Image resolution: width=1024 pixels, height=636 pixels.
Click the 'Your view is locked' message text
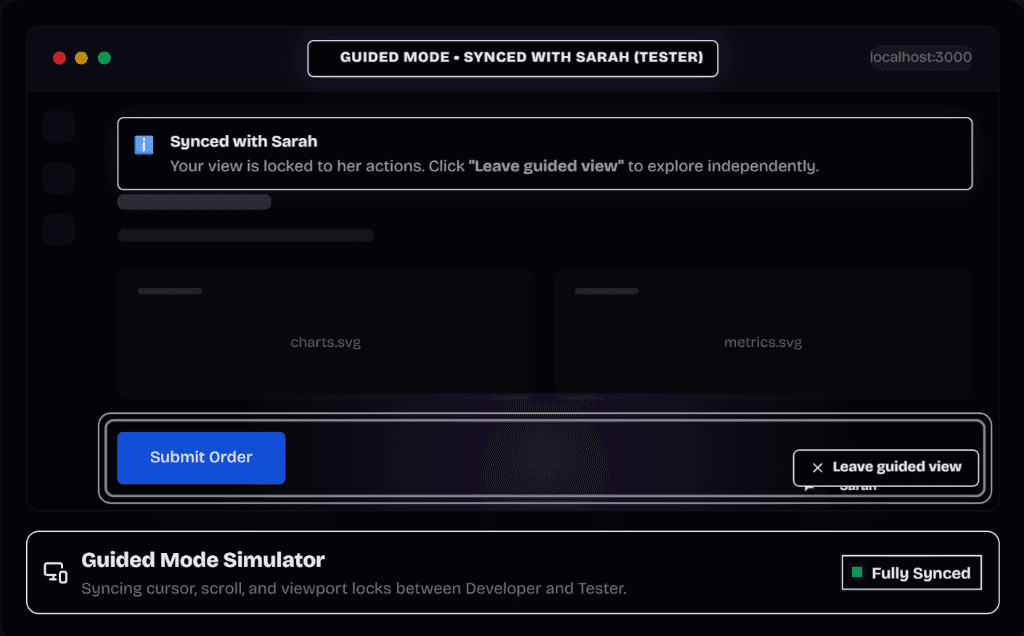click(x=494, y=167)
